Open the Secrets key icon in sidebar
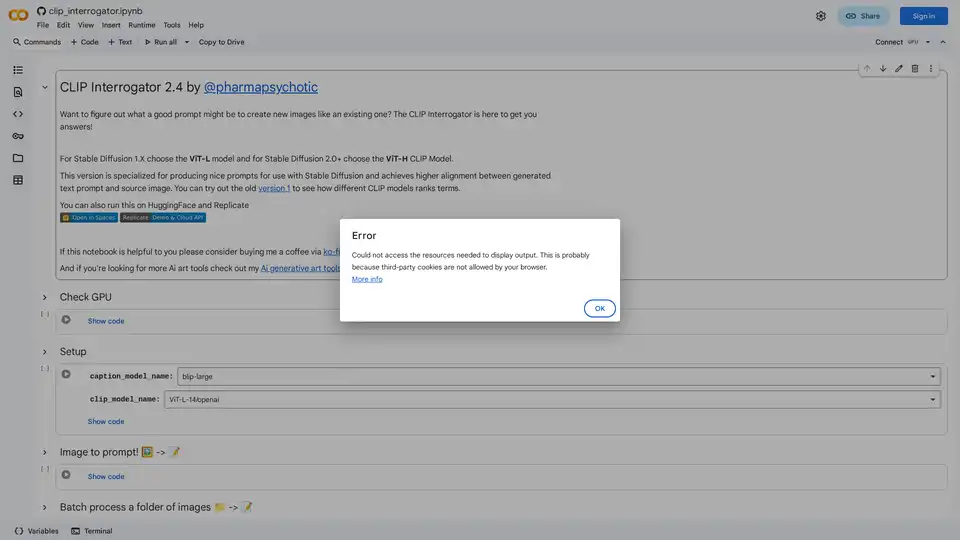 18,136
